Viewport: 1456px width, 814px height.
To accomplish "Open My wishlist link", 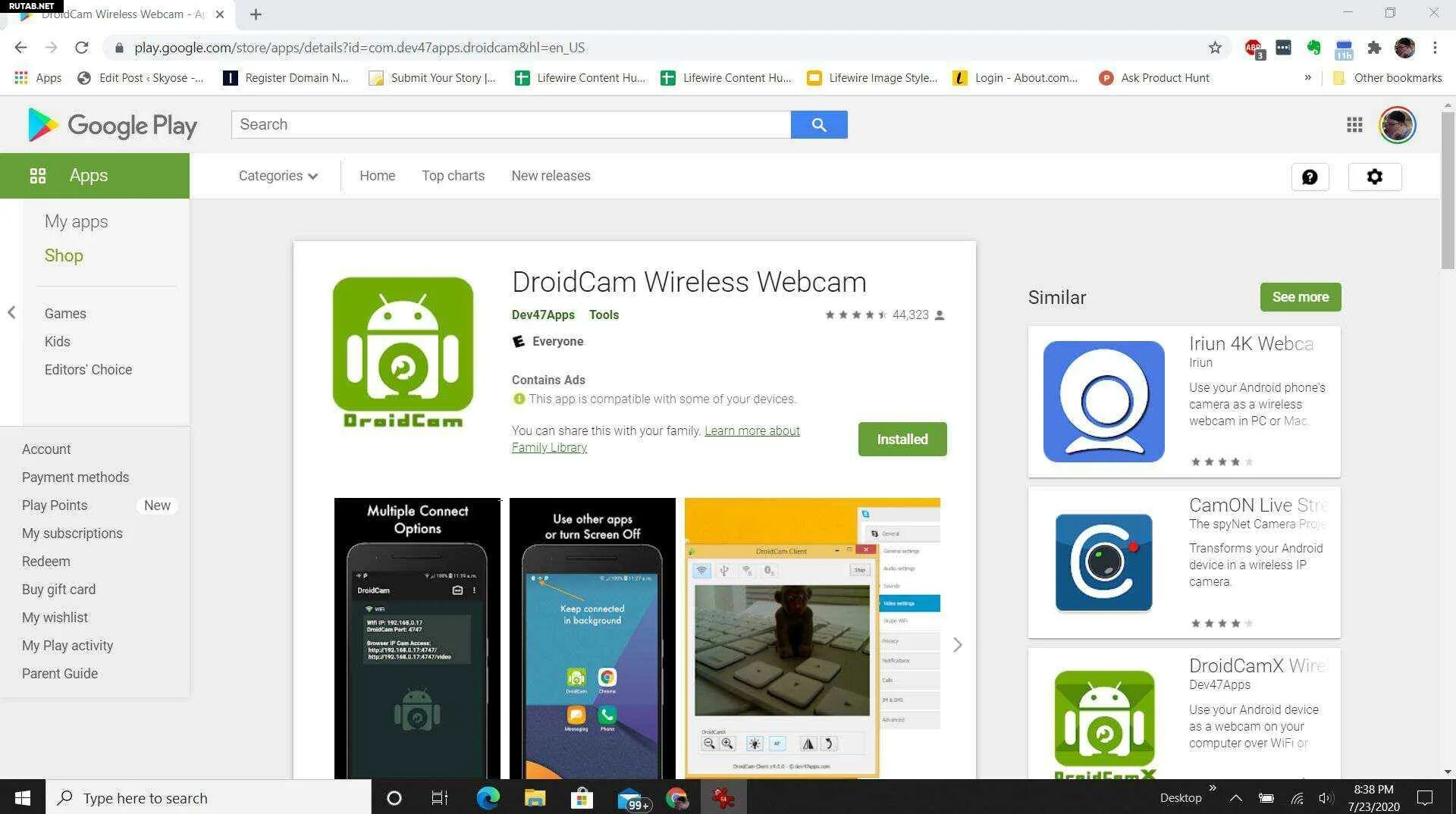I will click(55, 617).
